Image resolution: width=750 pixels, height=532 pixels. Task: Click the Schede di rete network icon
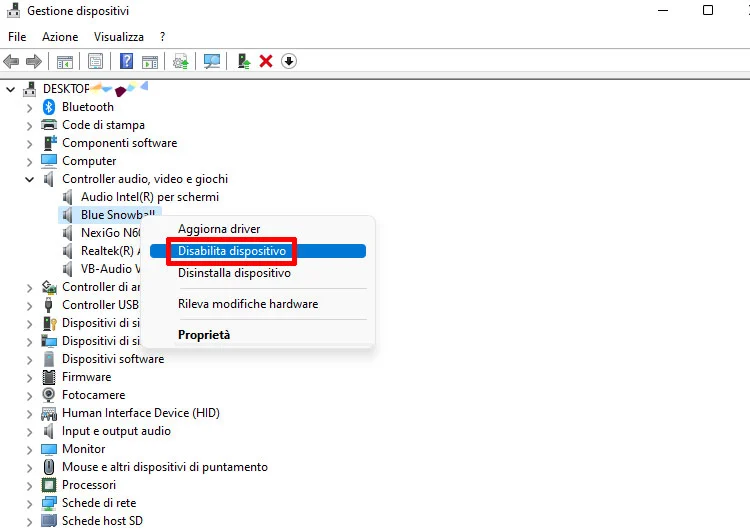[49, 503]
